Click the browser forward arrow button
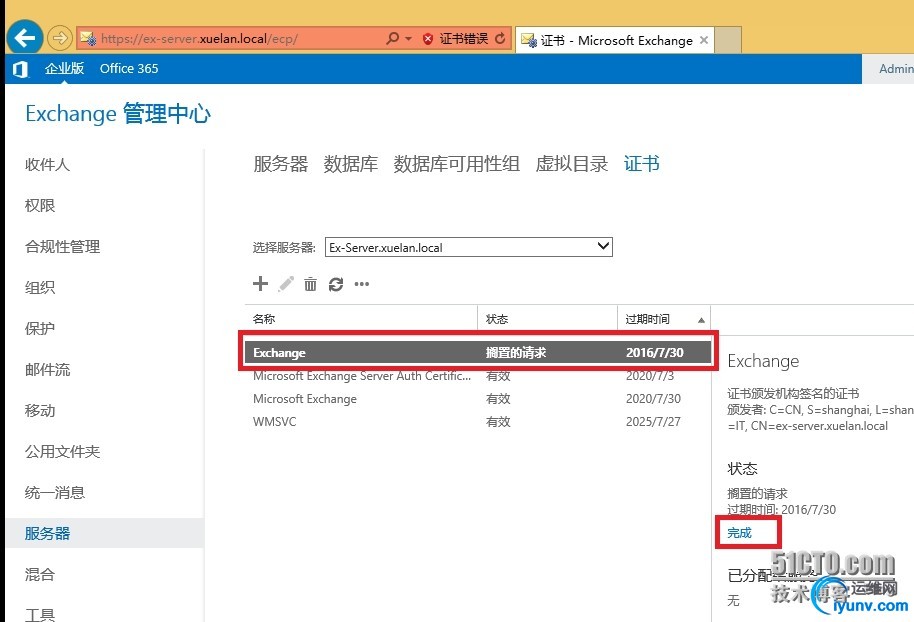Viewport: 914px width, 622px height. pyautogui.click(x=59, y=38)
